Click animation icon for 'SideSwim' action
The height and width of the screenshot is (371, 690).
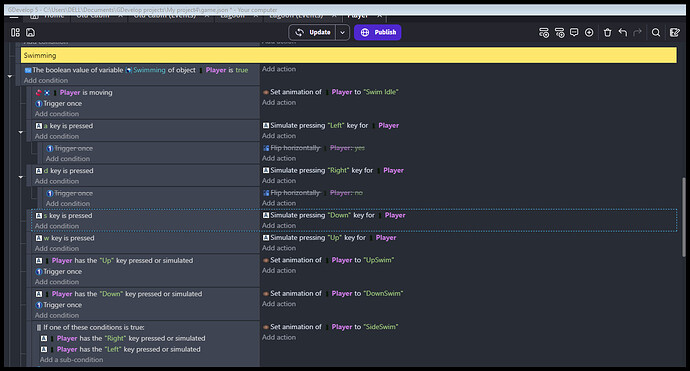point(266,327)
